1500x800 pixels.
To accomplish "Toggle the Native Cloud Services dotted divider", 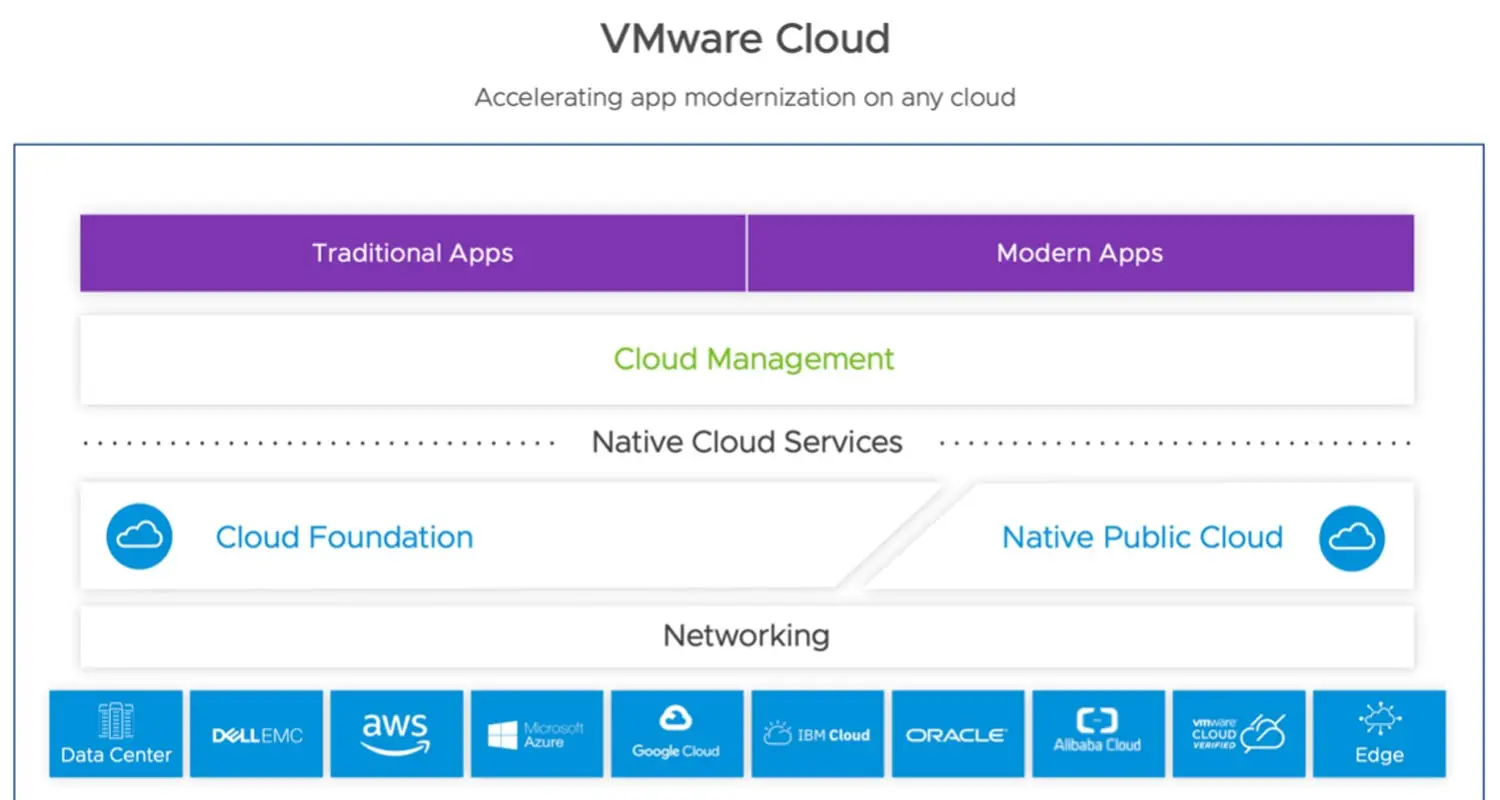I will (x=746, y=441).
